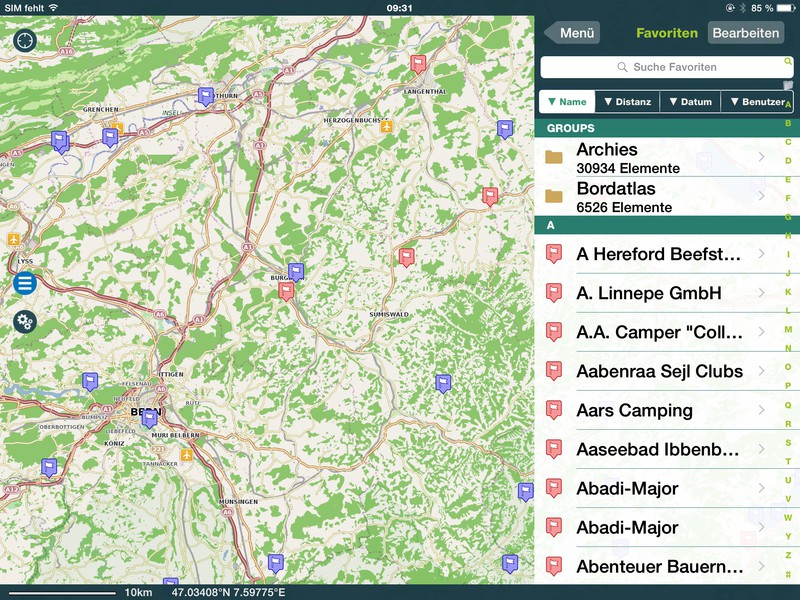Screen dimensions: 800x600
Task: Sort favorites by Name
Action: [x=567, y=102]
